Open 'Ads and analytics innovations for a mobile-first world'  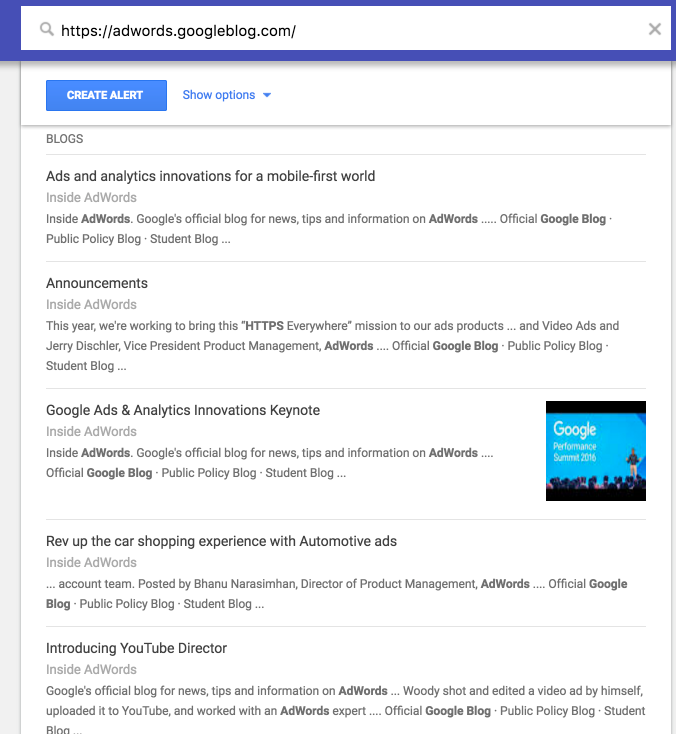pyautogui.click(x=210, y=176)
